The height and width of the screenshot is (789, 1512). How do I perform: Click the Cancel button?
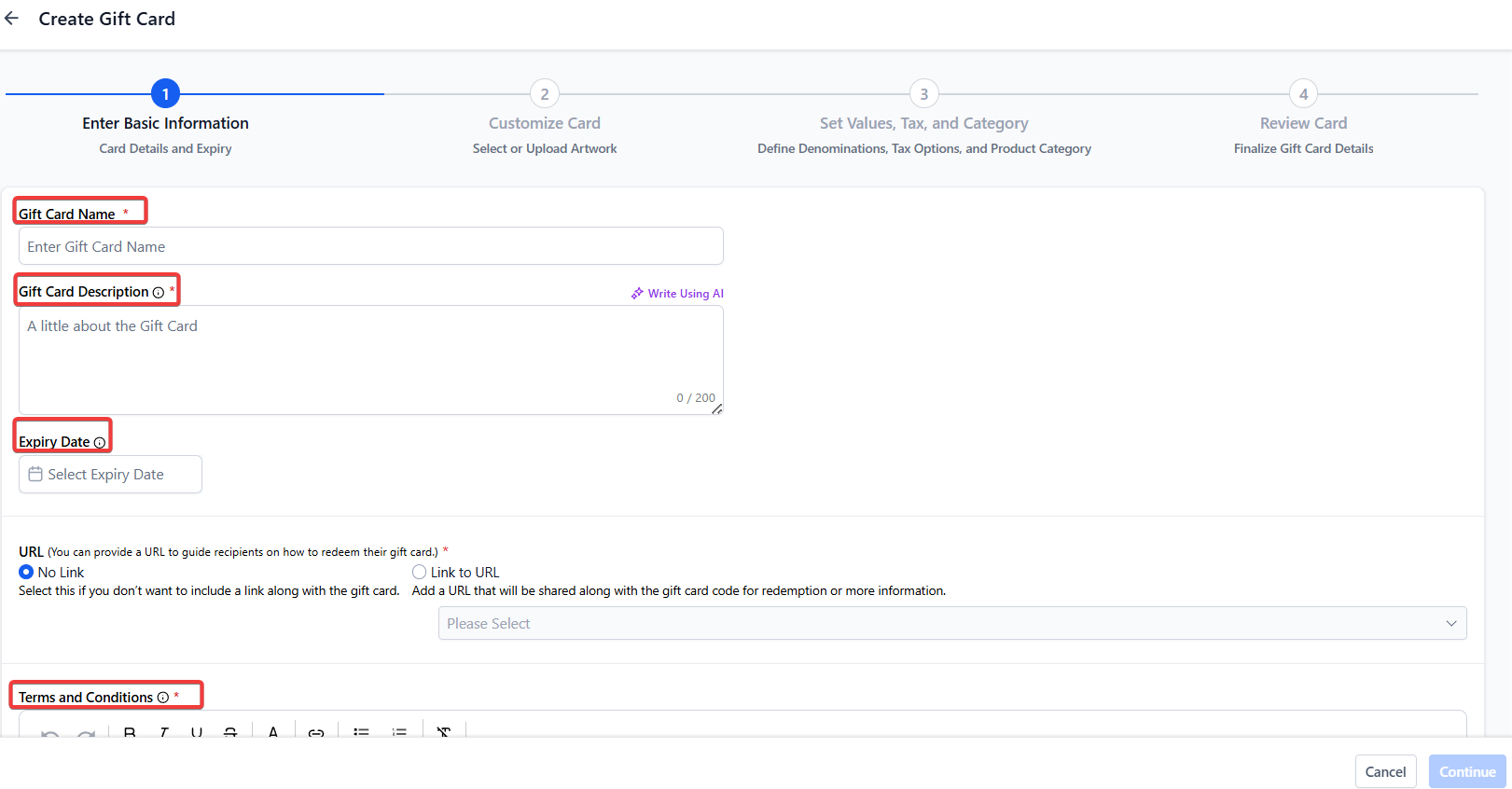(1385, 771)
